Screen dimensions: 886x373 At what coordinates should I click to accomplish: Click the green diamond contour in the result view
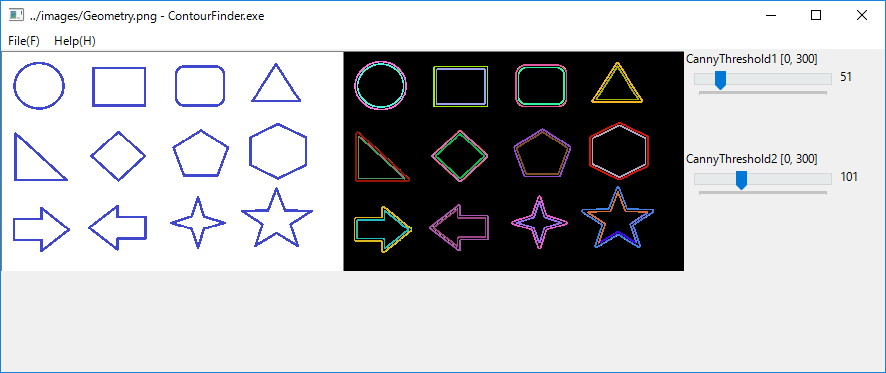459,155
